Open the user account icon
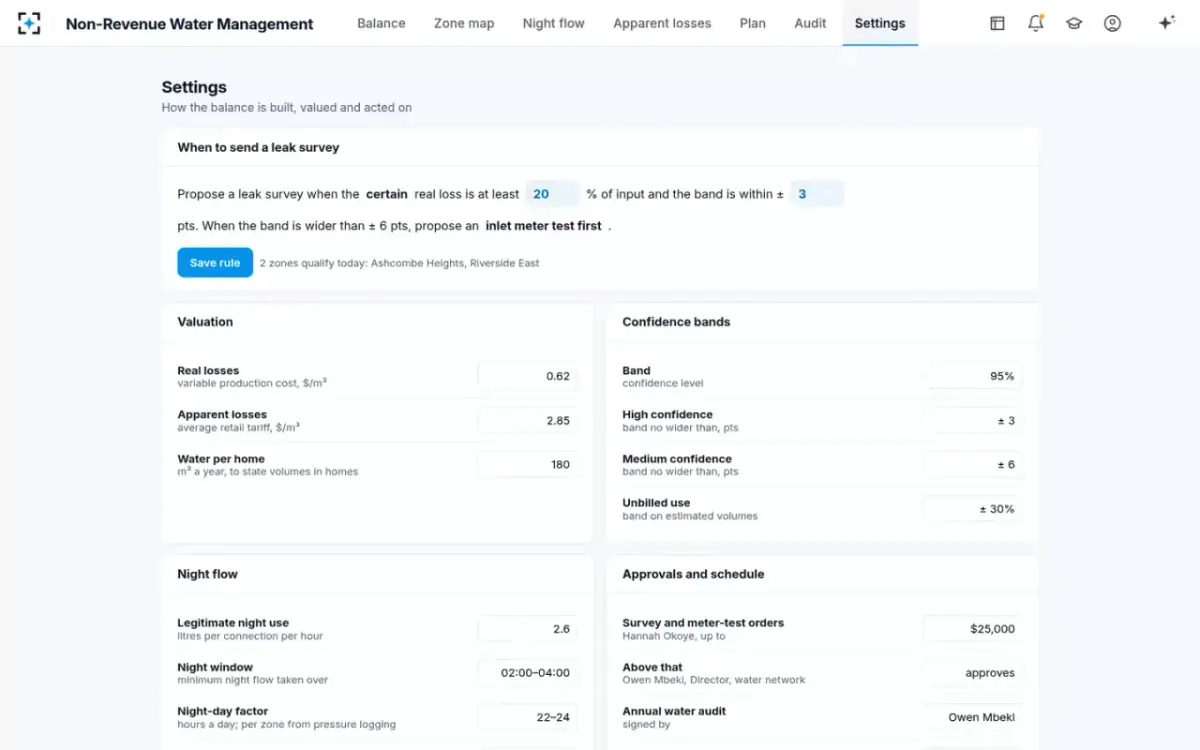 [1112, 23]
